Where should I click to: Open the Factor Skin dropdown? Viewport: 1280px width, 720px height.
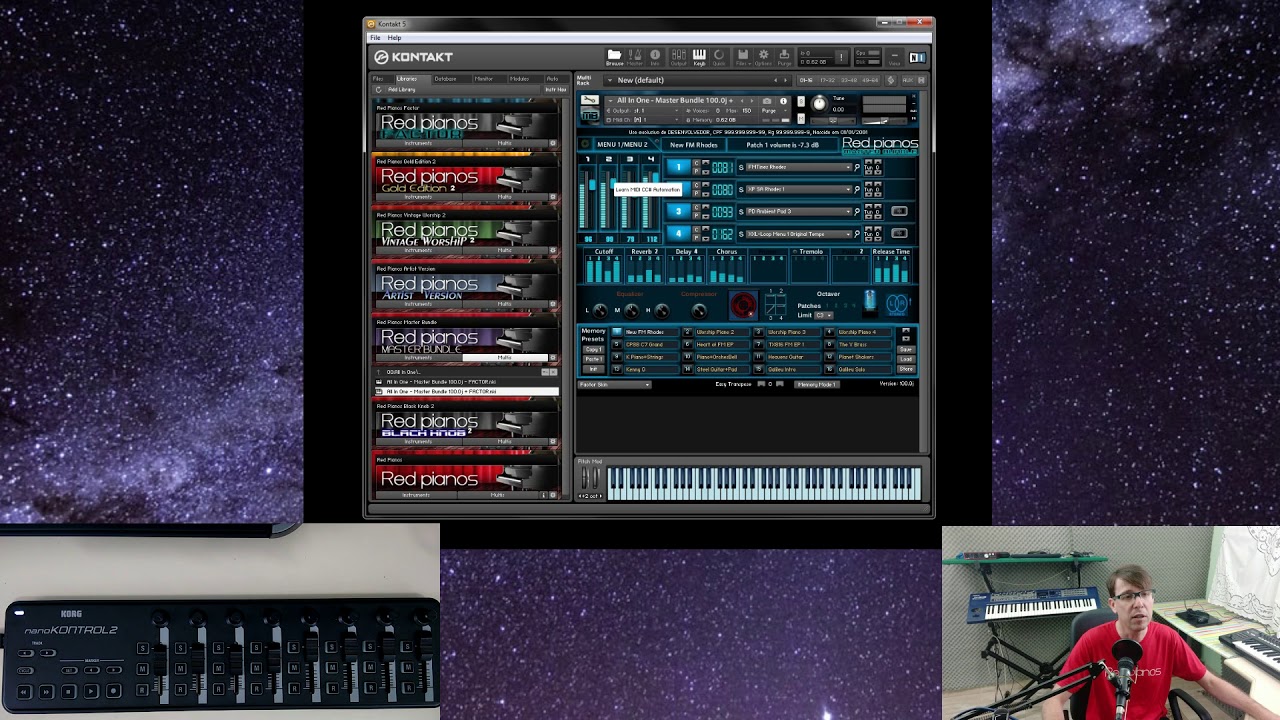614,384
